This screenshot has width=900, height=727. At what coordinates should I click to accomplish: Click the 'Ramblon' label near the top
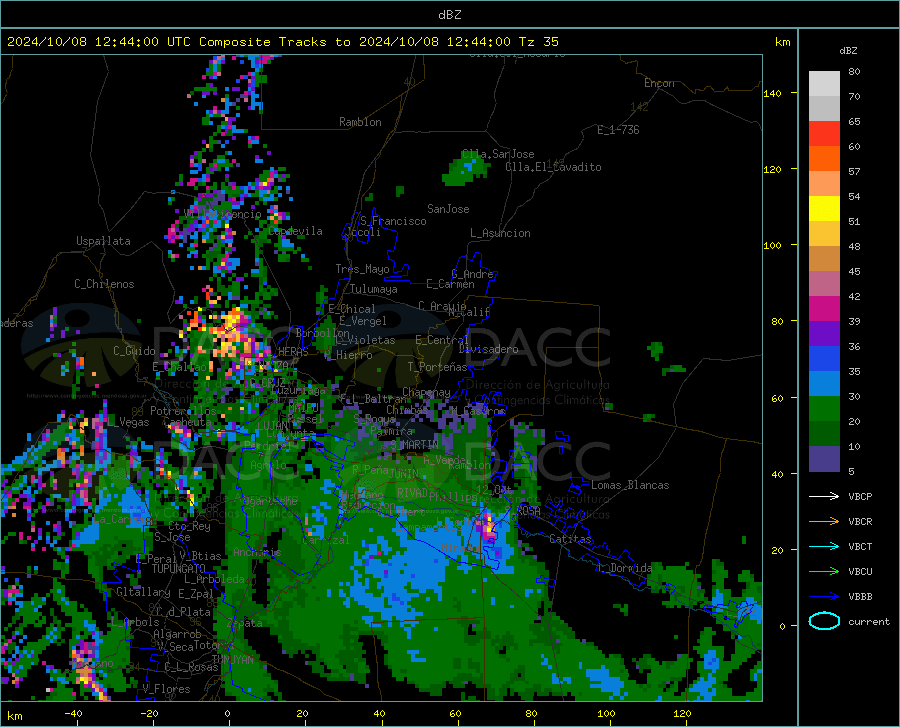(360, 122)
